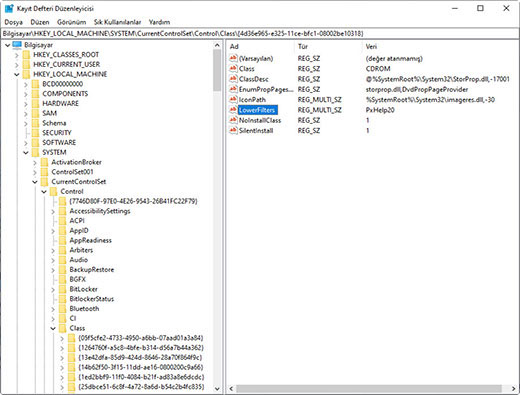
Task: Open the Görünüm menu
Action: coord(72,22)
